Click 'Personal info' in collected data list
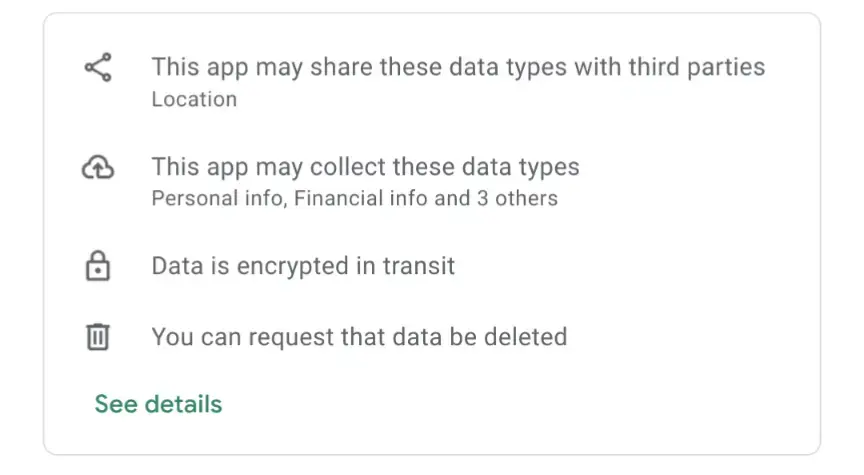 pyautogui.click(x=219, y=198)
